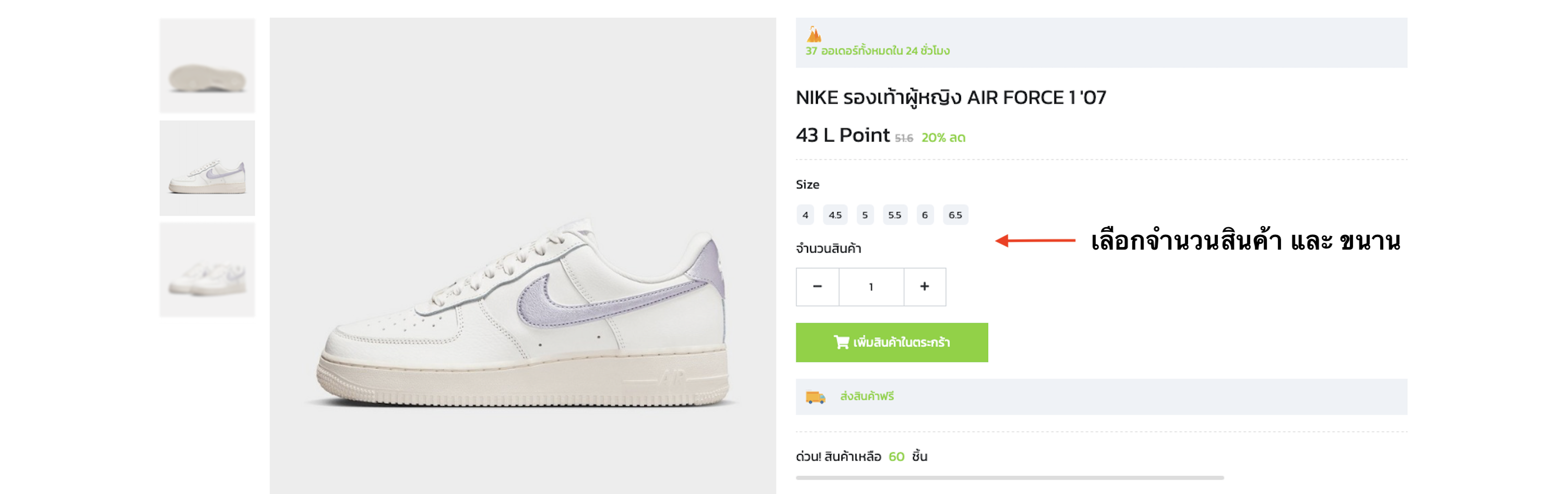Select size 6

tap(924, 215)
